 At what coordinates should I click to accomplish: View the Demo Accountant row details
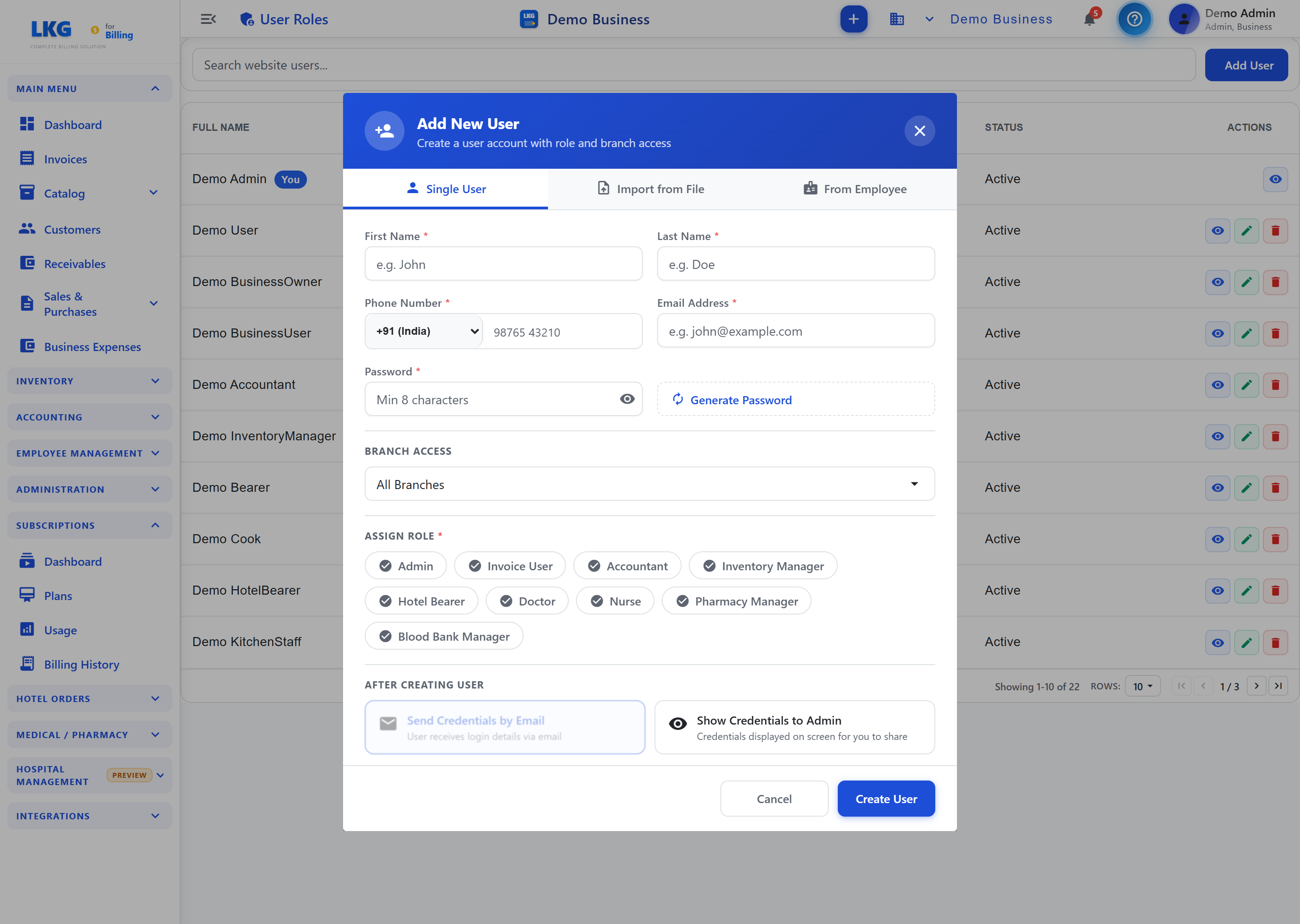pos(1217,385)
